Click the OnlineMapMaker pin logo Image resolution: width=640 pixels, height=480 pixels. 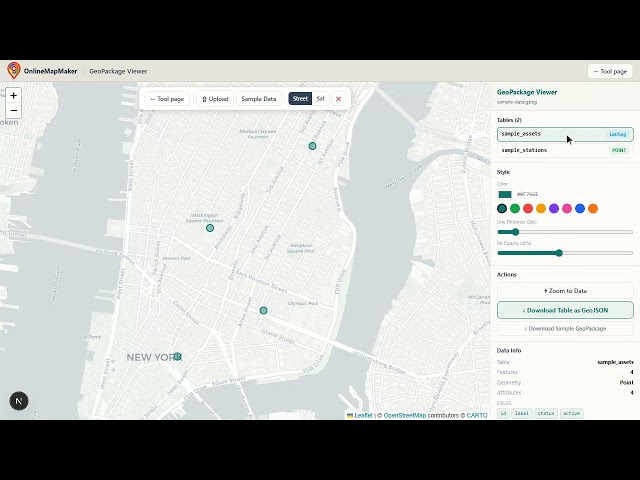[x=14, y=71]
